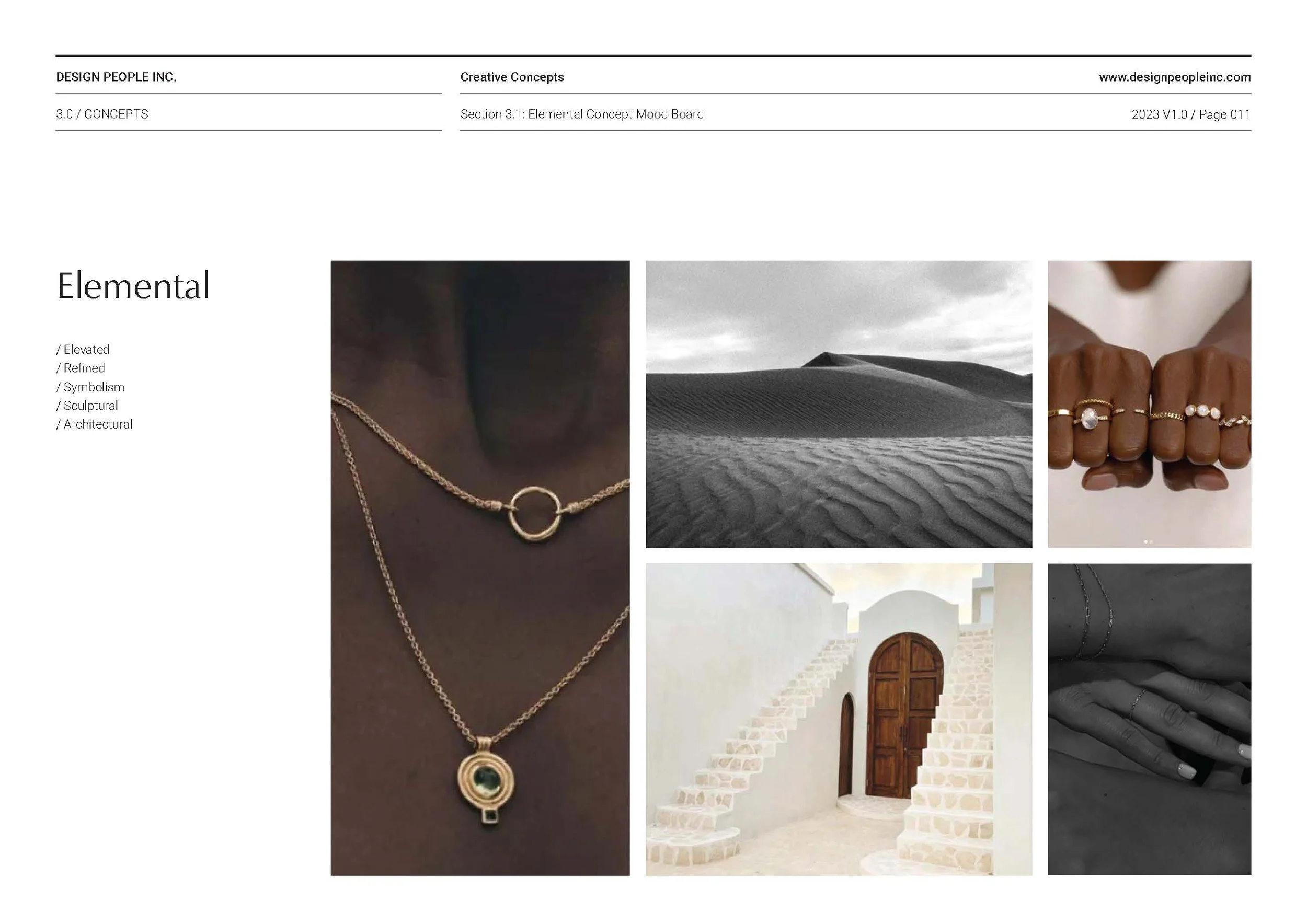The width and height of the screenshot is (1307, 924).
Task: Click the www.designpeopleinc.com link
Action: pyautogui.click(x=1174, y=77)
